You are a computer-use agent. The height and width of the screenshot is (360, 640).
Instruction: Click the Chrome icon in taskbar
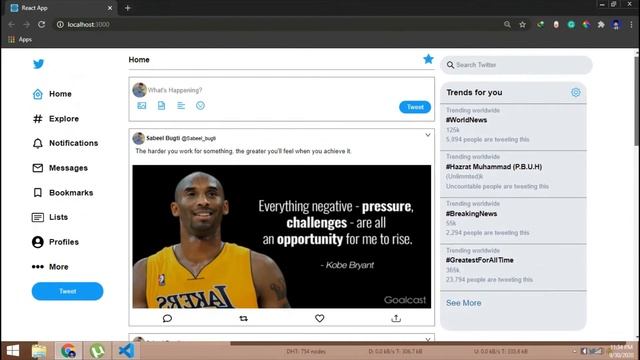point(68,351)
